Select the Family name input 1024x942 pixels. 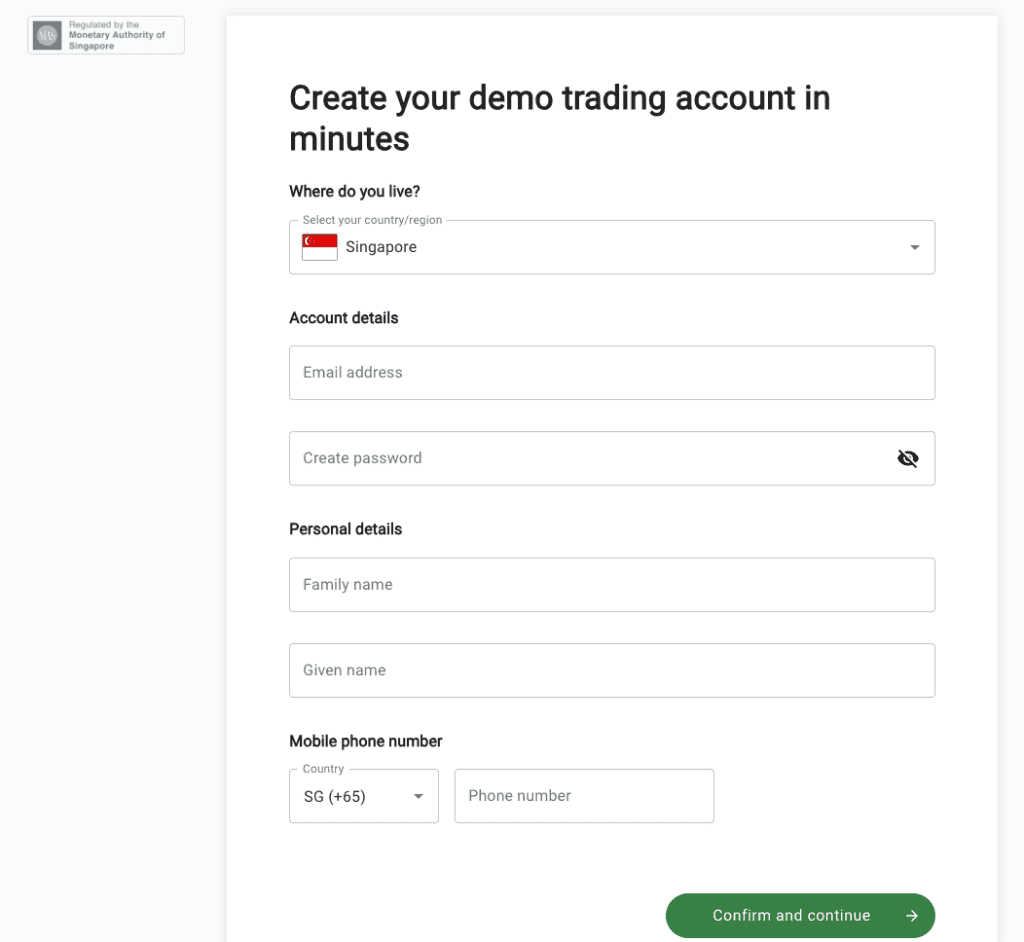pos(612,585)
